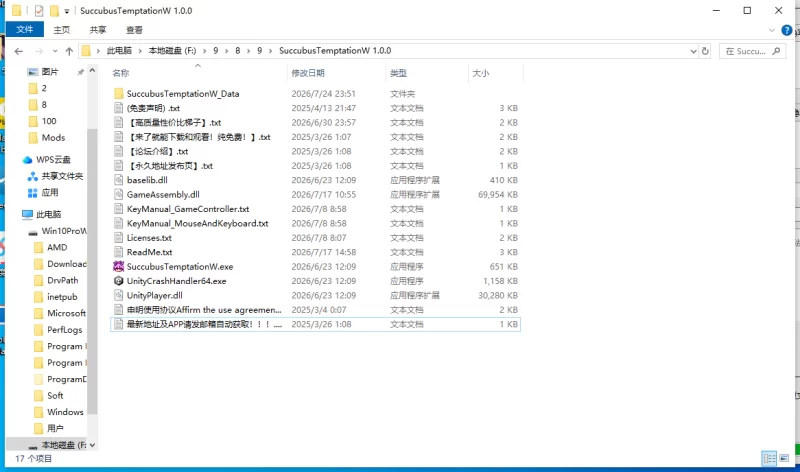This screenshot has width=800, height=472.
Task: Select the 用户 folder in tree
Action: [x=55, y=429]
